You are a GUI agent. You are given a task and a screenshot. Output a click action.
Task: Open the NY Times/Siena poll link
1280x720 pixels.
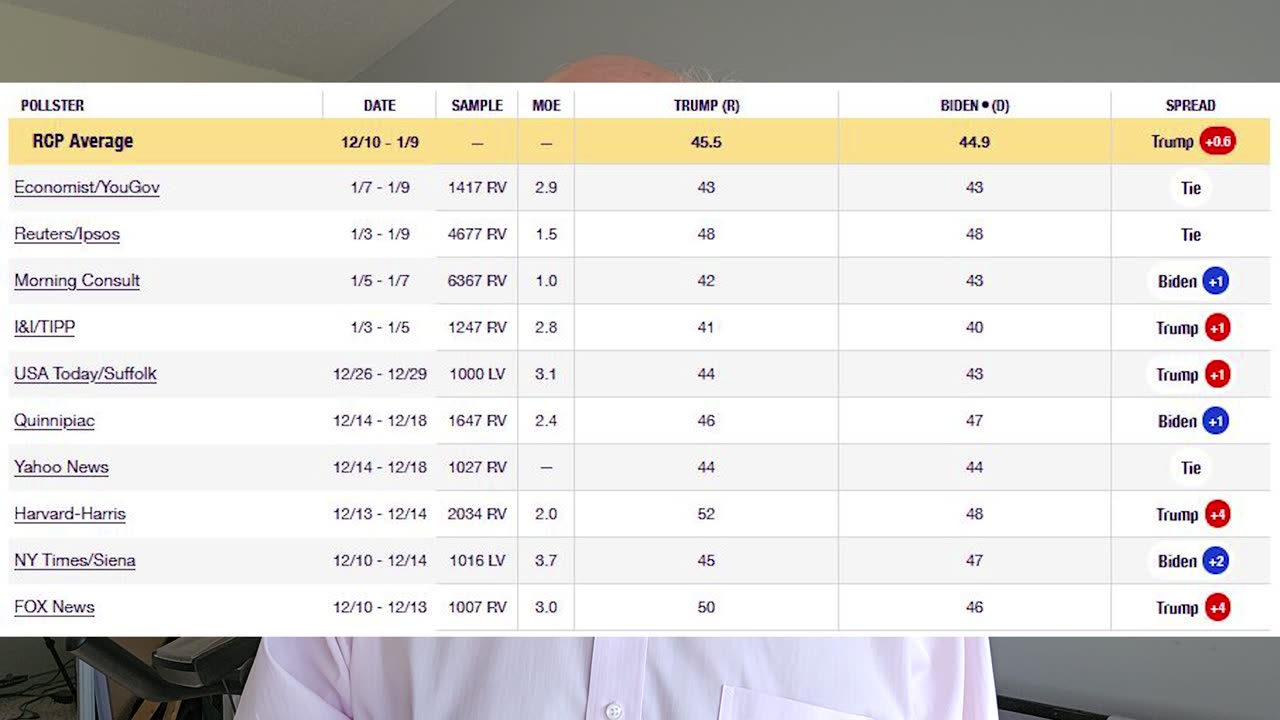(75, 560)
